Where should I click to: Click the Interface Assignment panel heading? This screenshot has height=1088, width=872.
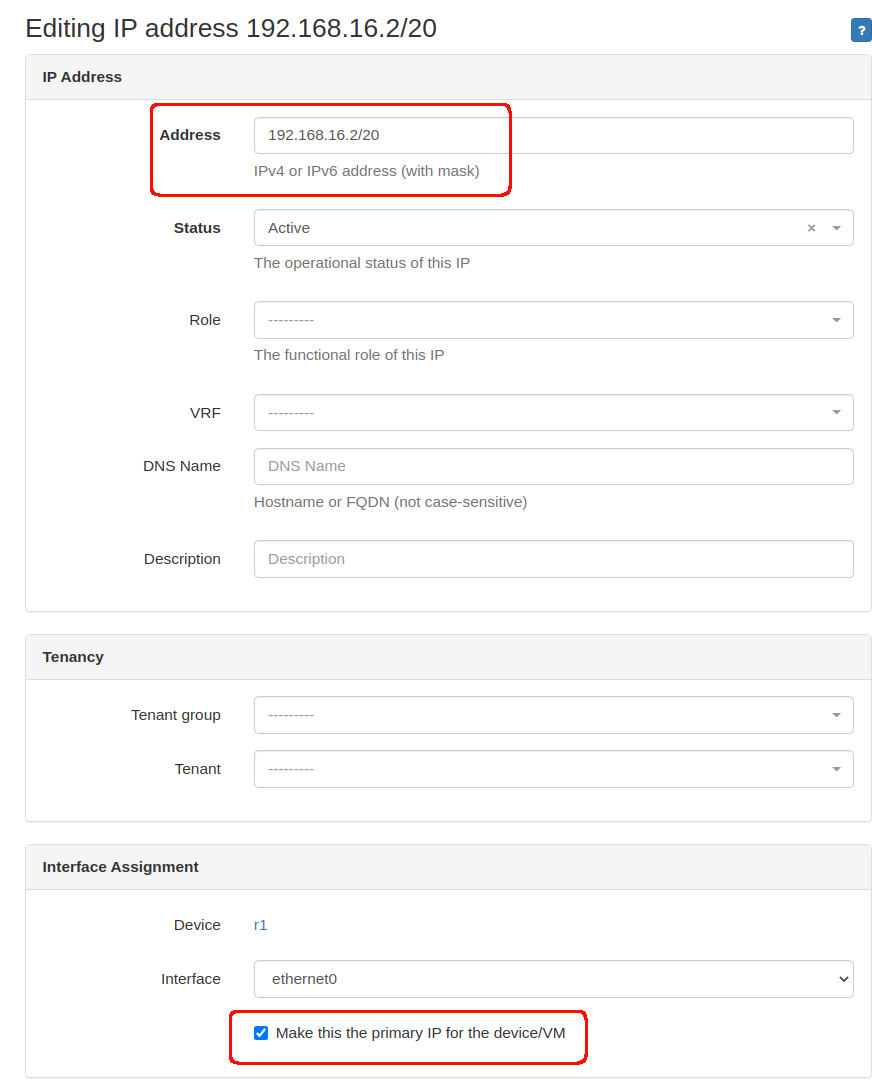[x=120, y=867]
